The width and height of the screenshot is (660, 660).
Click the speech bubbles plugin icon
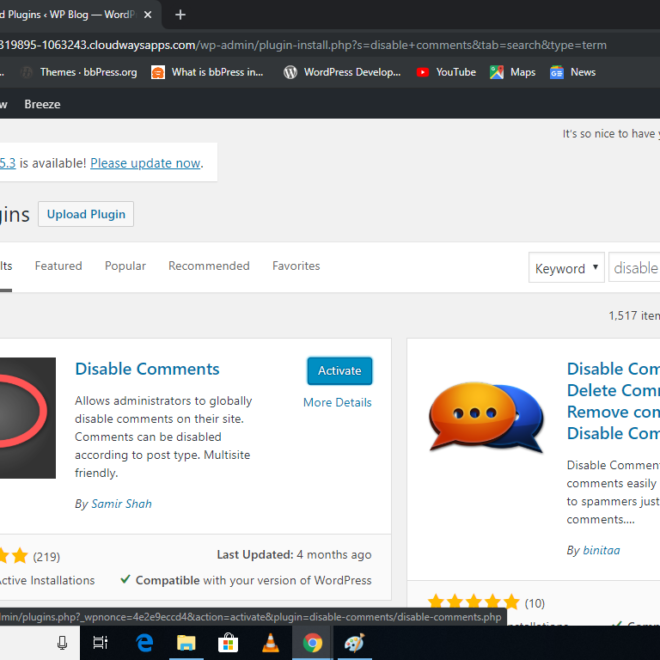click(486, 416)
